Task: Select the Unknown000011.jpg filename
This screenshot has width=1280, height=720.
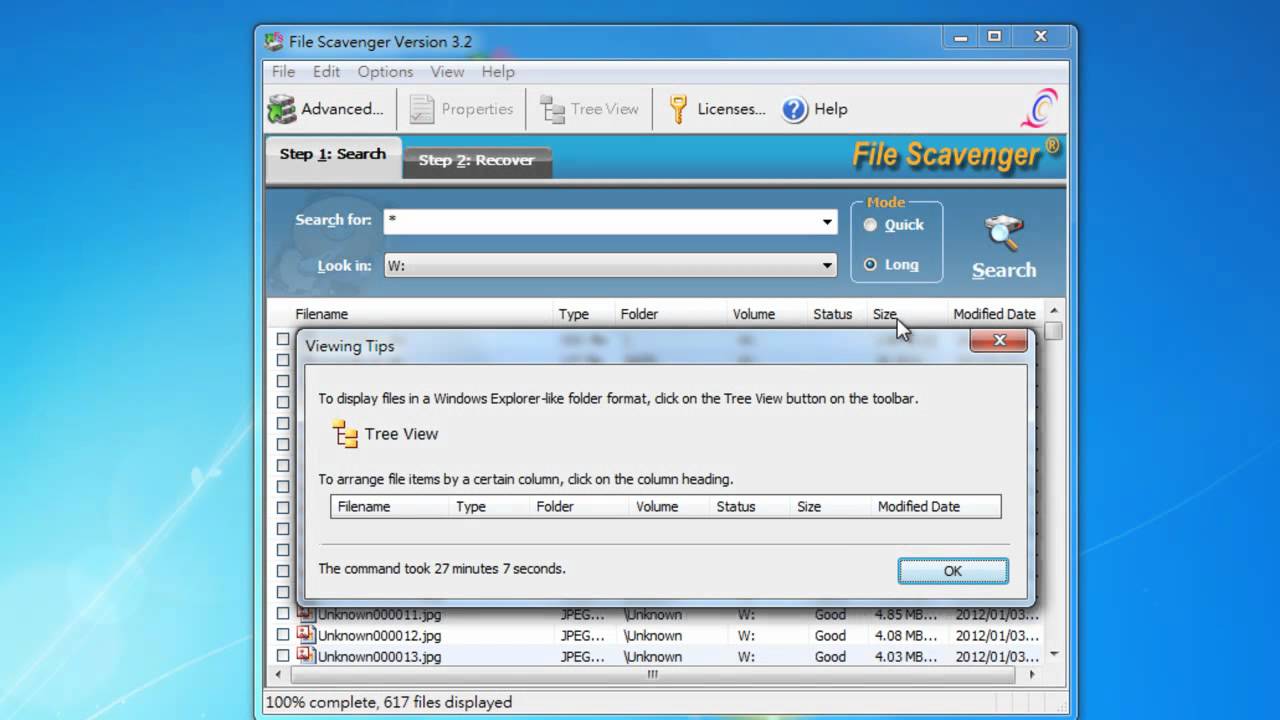Action: pos(379,614)
